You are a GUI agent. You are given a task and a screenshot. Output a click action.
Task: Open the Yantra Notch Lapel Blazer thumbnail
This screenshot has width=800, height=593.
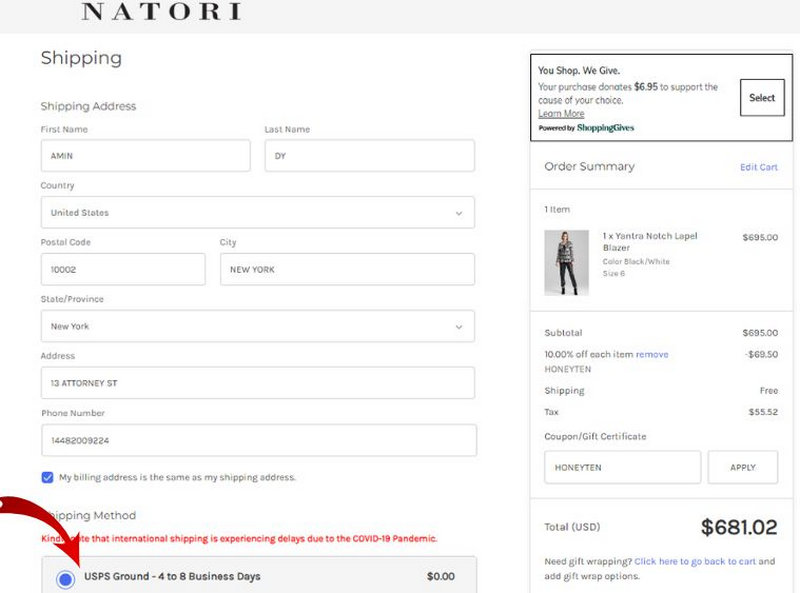pos(566,263)
